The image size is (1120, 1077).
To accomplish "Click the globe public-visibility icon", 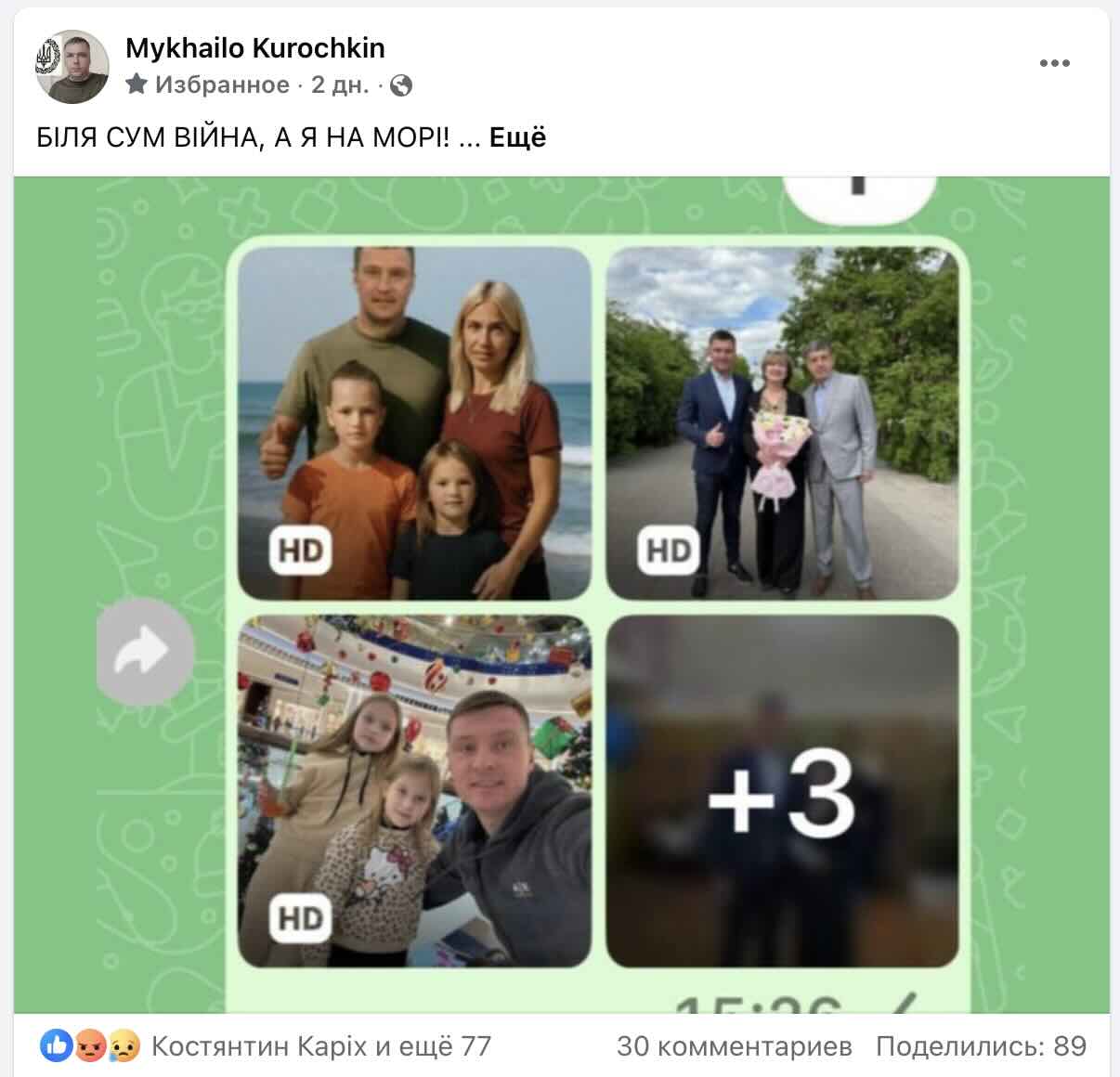I will pyautogui.click(x=401, y=85).
